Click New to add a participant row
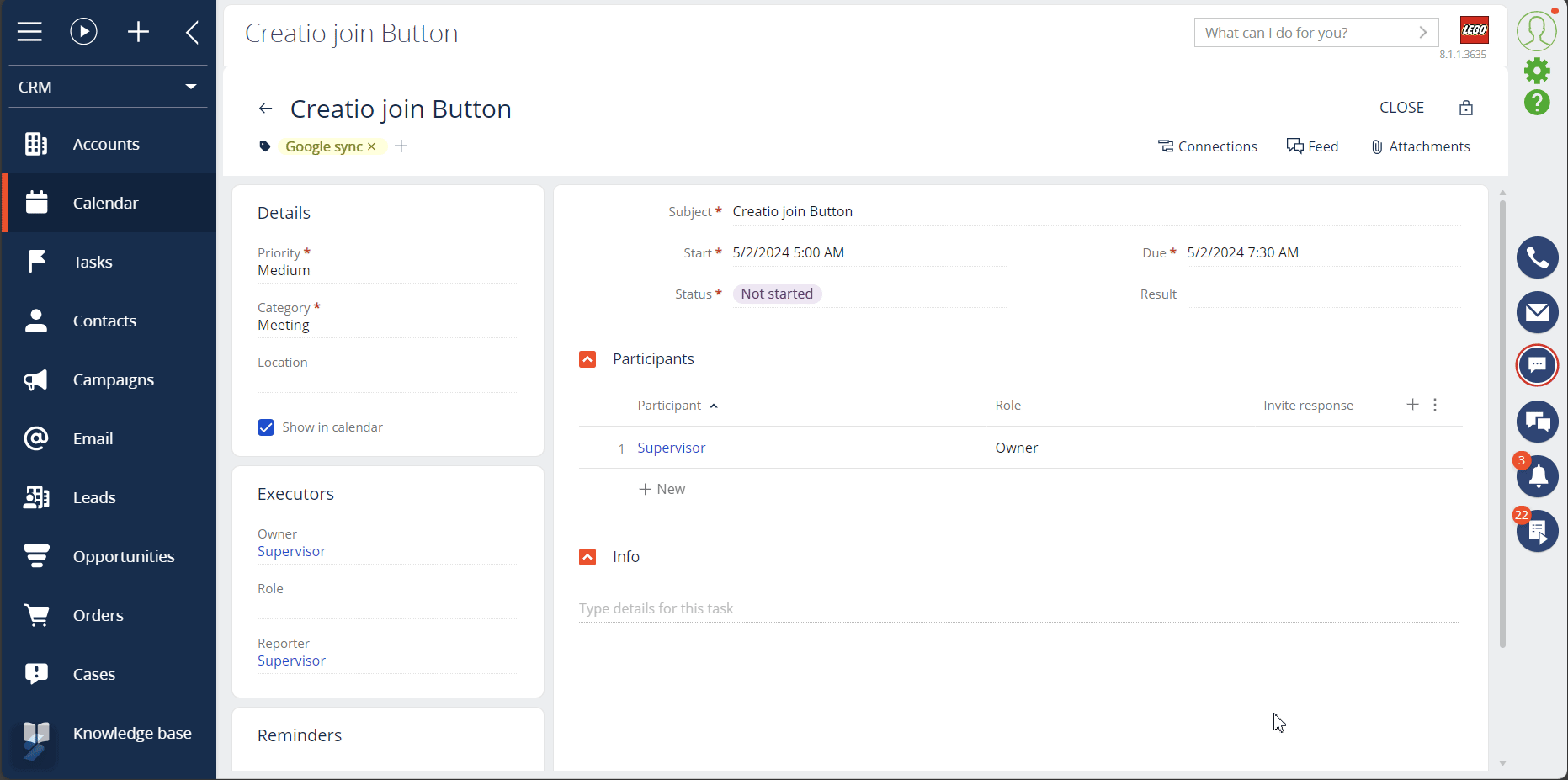This screenshot has height=780, width=1568. 662,489
